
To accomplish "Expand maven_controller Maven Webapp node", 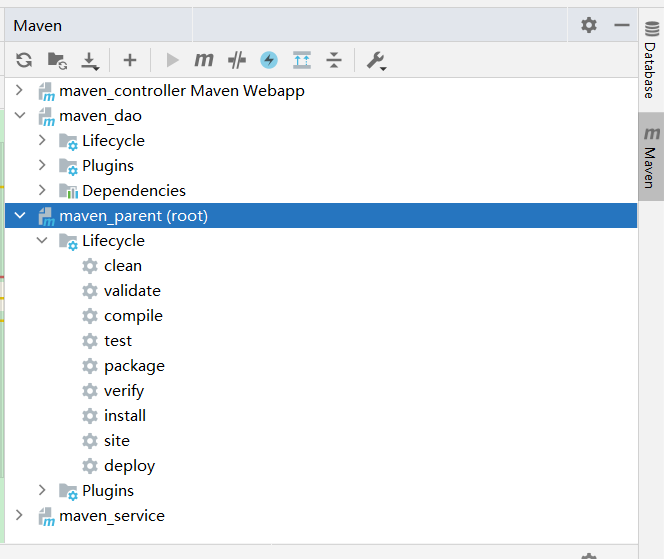I will click(x=19, y=90).
